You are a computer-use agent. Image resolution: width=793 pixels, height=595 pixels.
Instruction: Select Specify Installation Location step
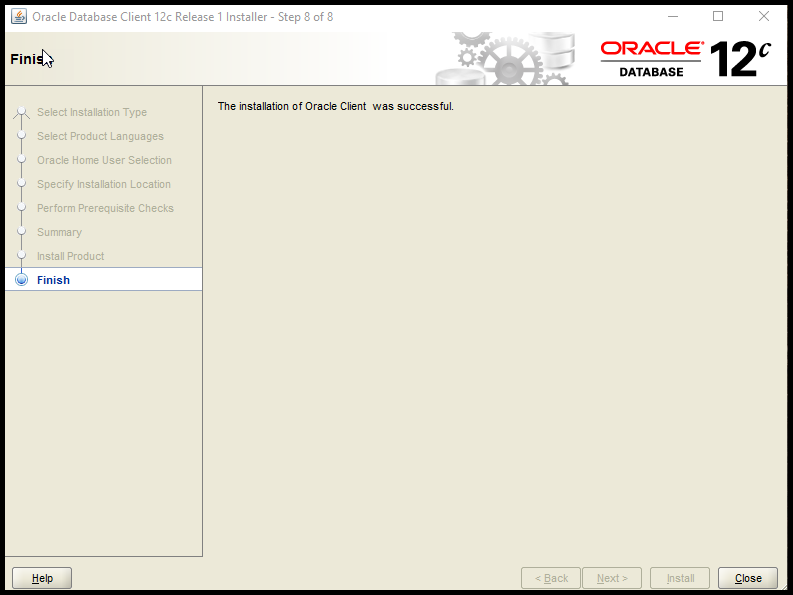pyautogui.click(x=104, y=184)
